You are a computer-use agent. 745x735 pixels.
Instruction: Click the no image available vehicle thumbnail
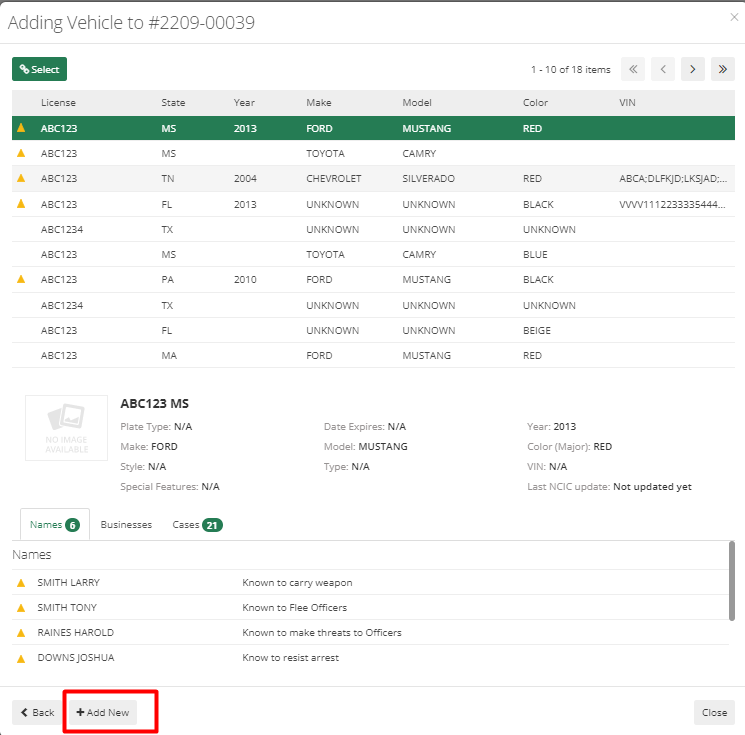click(x=67, y=428)
